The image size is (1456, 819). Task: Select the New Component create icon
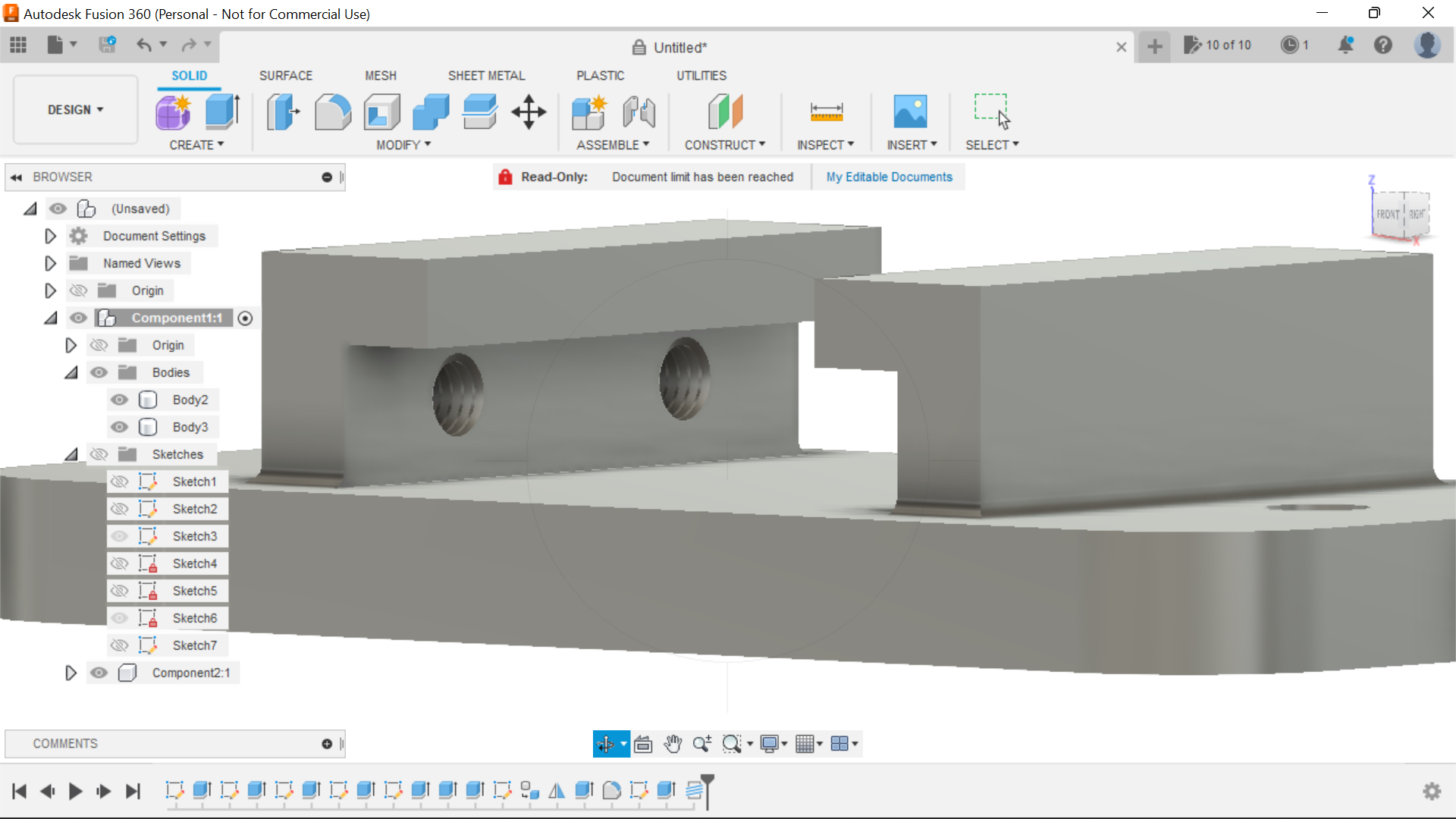tap(174, 112)
